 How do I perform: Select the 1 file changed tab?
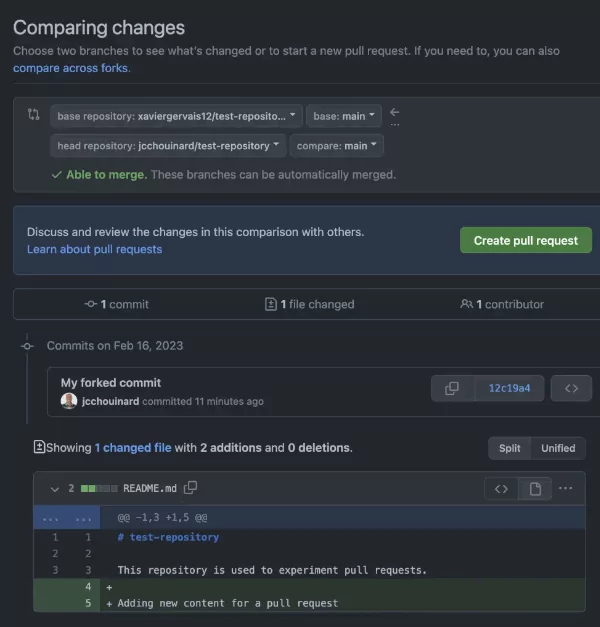[x=309, y=304]
